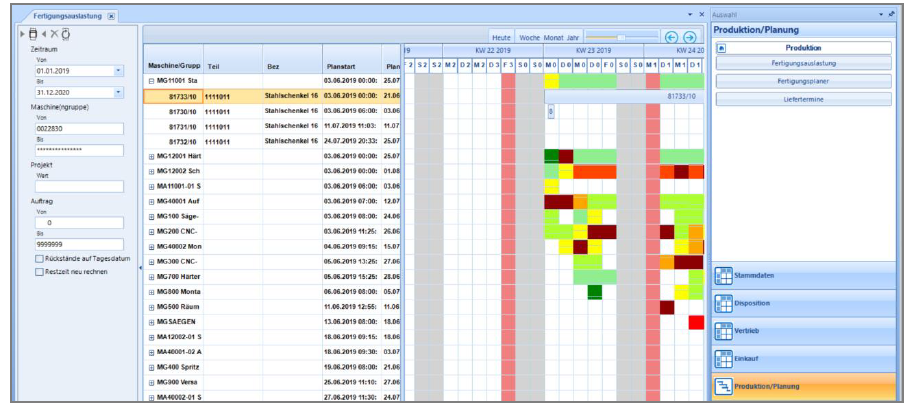Click the Fertigungsplaner button
Screen dimensions: 908x405
803,81
